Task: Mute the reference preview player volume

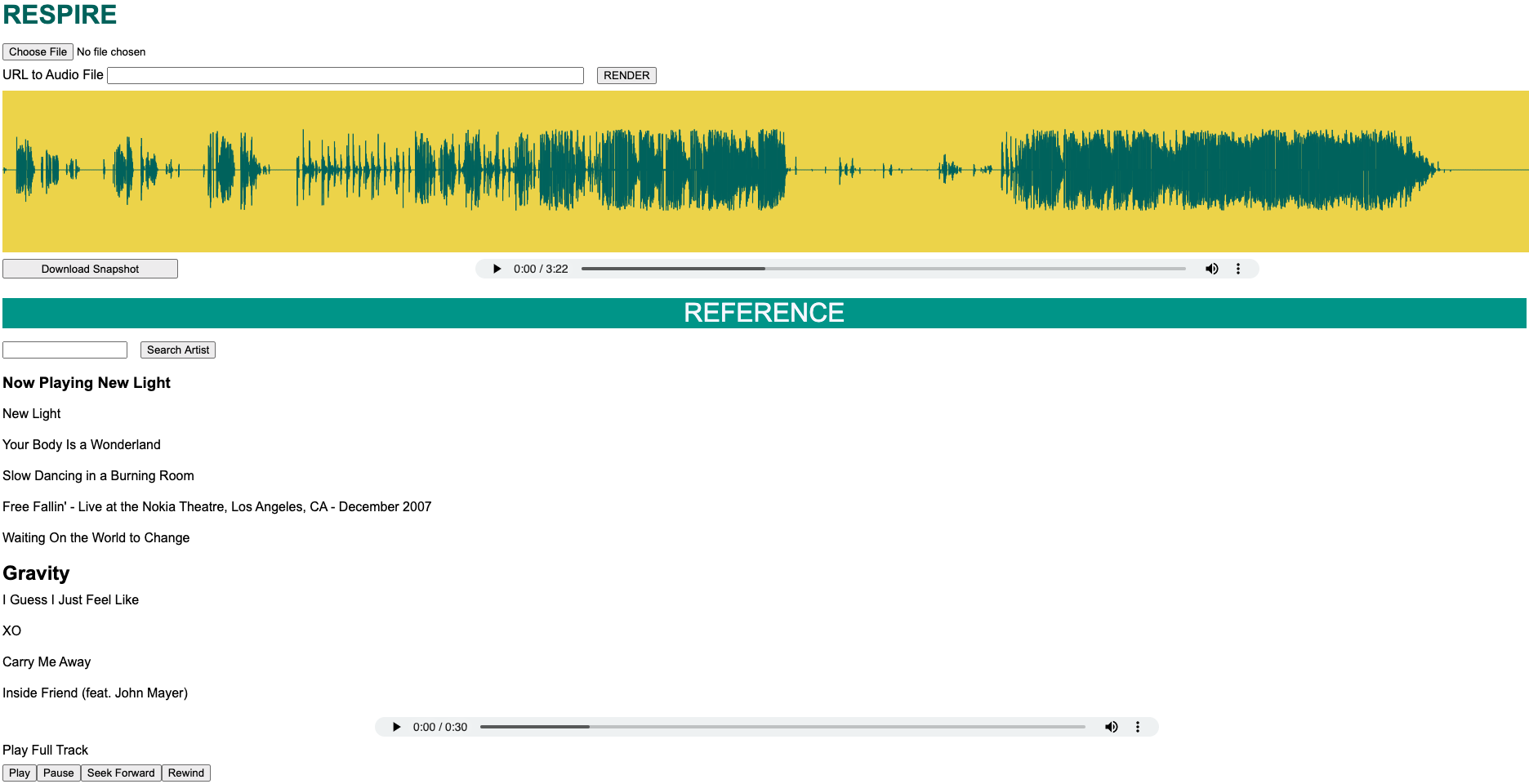Action: pyautogui.click(x=1112, y=727)
